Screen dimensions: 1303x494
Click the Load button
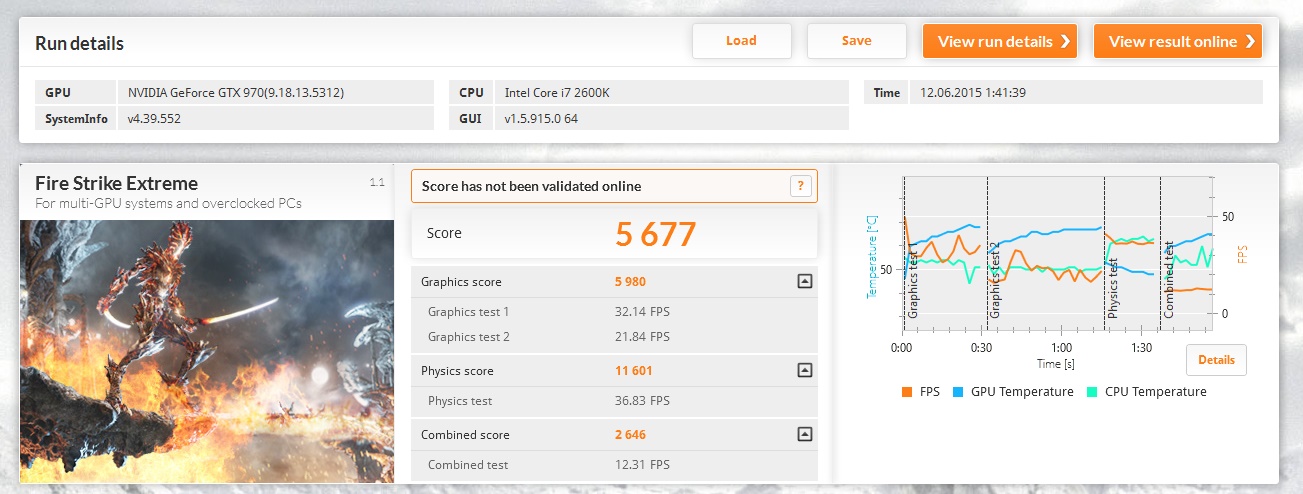click(x=741, y=41)
